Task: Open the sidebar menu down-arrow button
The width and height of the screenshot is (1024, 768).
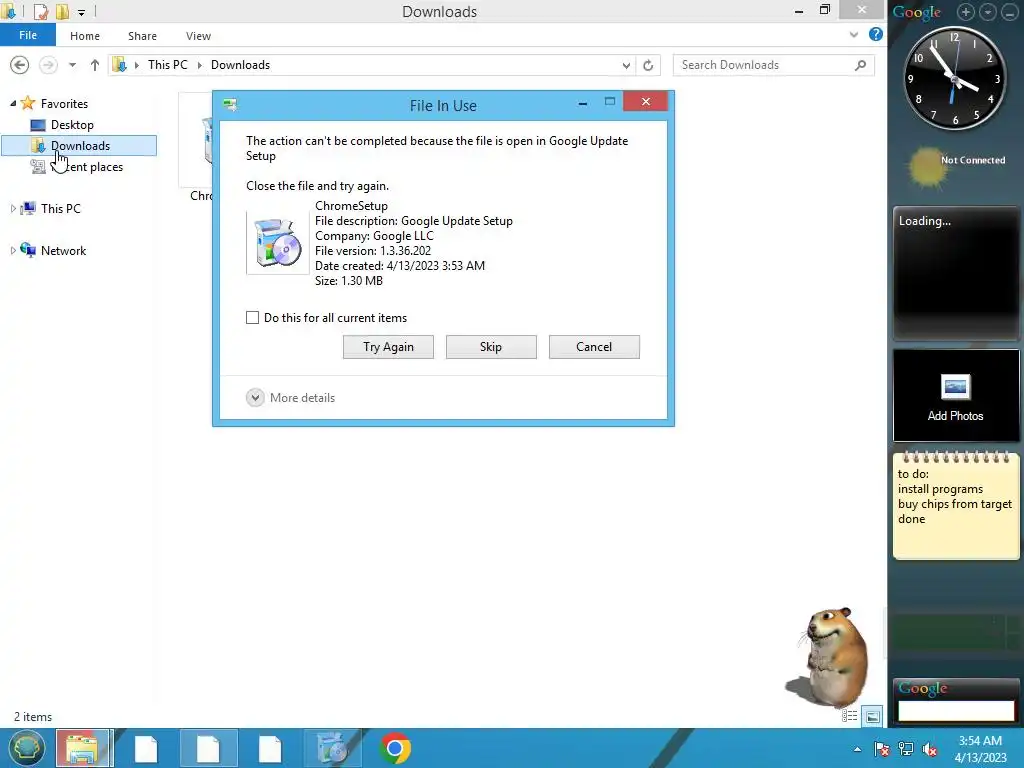Action: click(987, 12)
